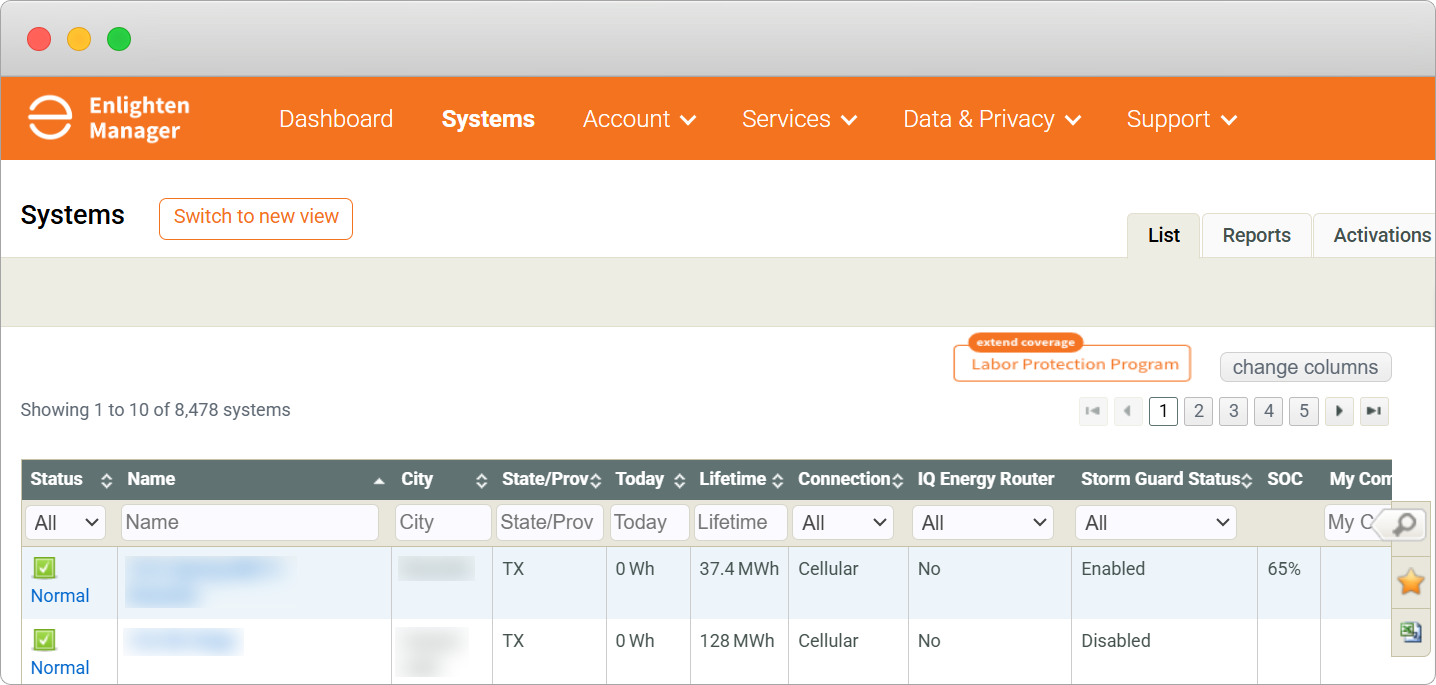The image size is (1436, 685).
Task: Click the 37.4 MWh lifetime value
Action: coord(739,569)
